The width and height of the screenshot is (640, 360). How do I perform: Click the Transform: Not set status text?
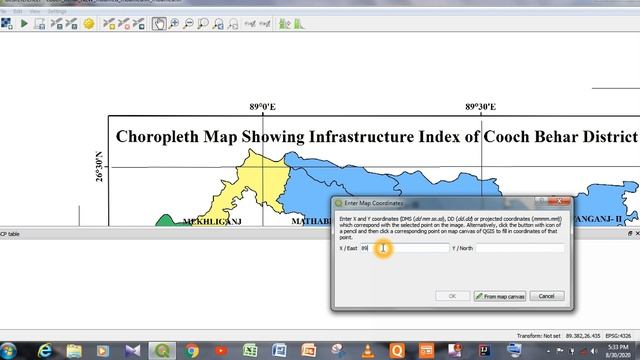tap(538, 336)
